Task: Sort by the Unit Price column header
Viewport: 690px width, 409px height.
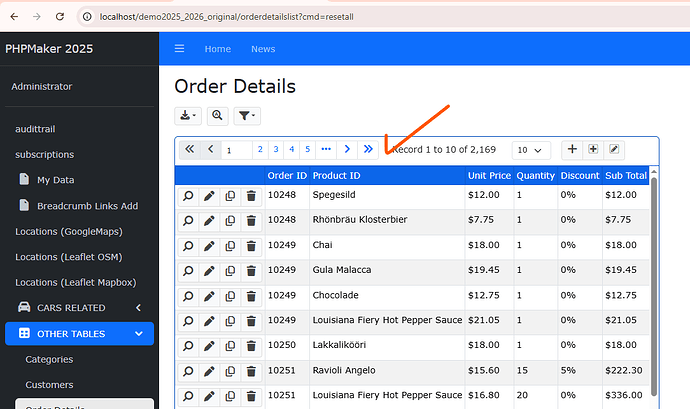Action: 489,176
